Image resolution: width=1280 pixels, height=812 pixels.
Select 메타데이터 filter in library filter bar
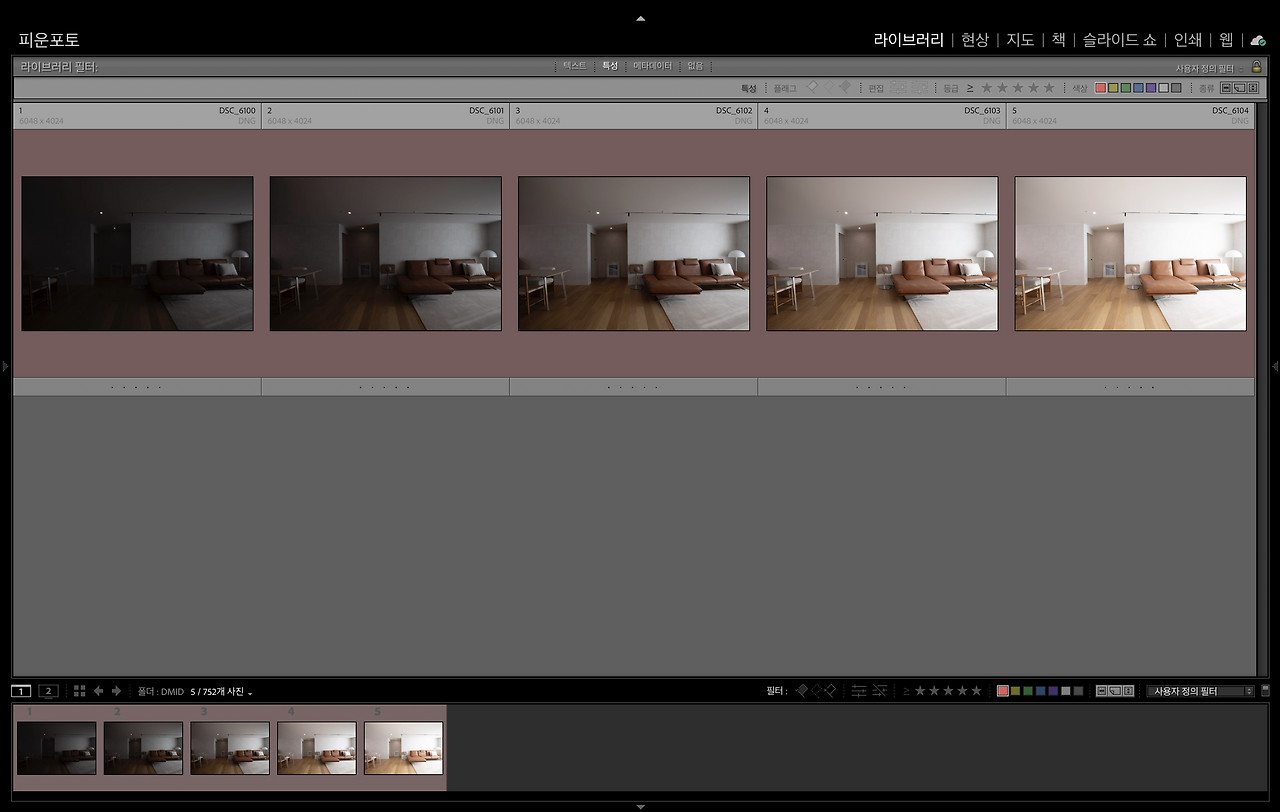652,66
